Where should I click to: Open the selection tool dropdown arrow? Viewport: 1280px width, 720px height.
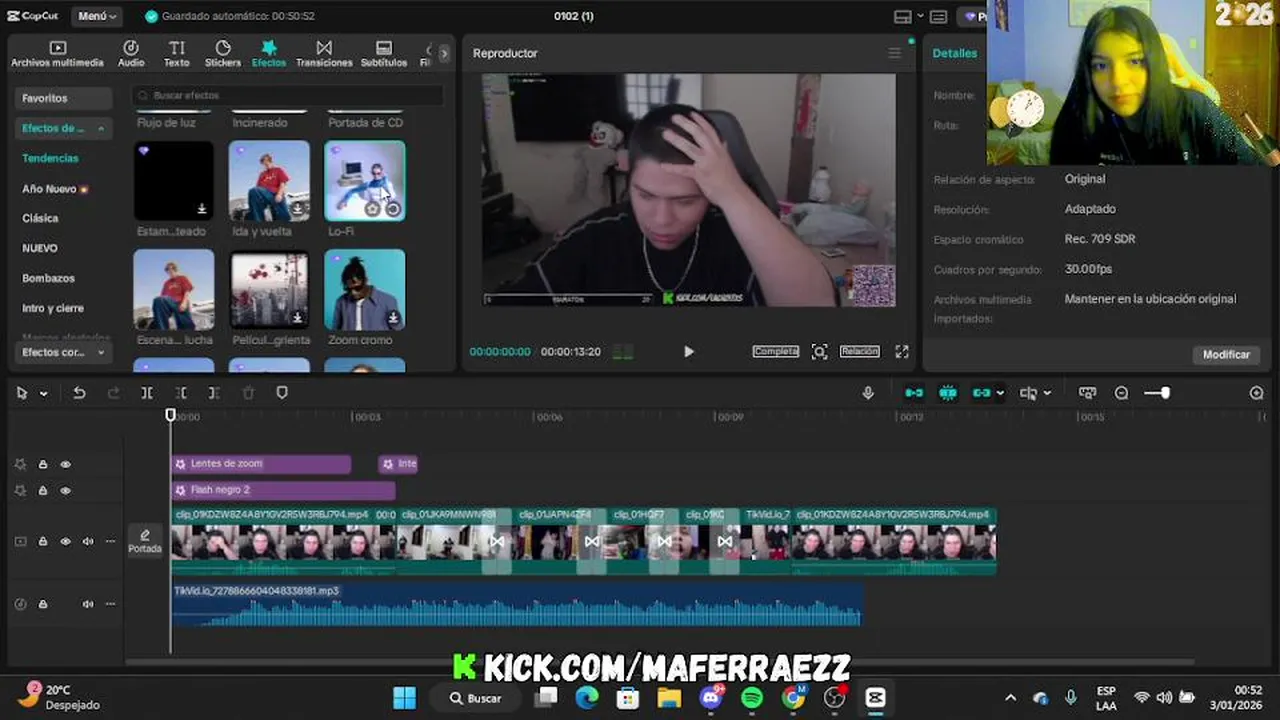click(x=43, y=394)
